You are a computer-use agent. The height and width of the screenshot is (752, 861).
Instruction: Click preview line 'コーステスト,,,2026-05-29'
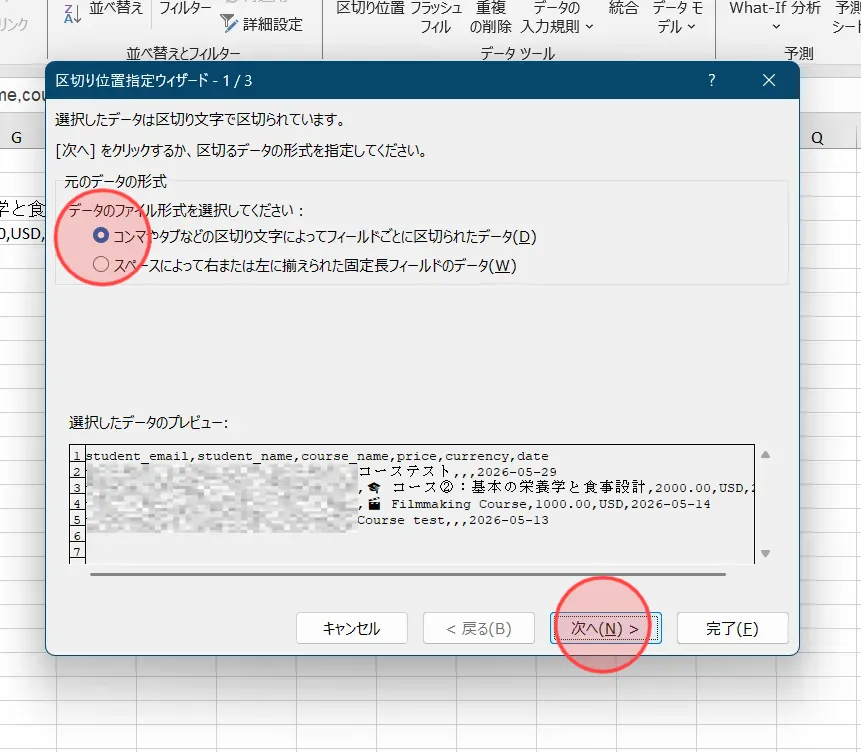(x=457, y=471)
